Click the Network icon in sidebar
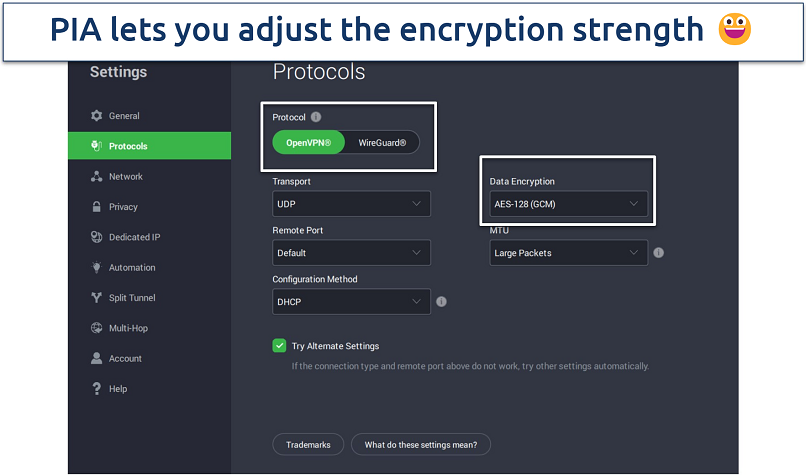This screenshot has width=806, height=476. pyautogui.click(x=97, y=177)
